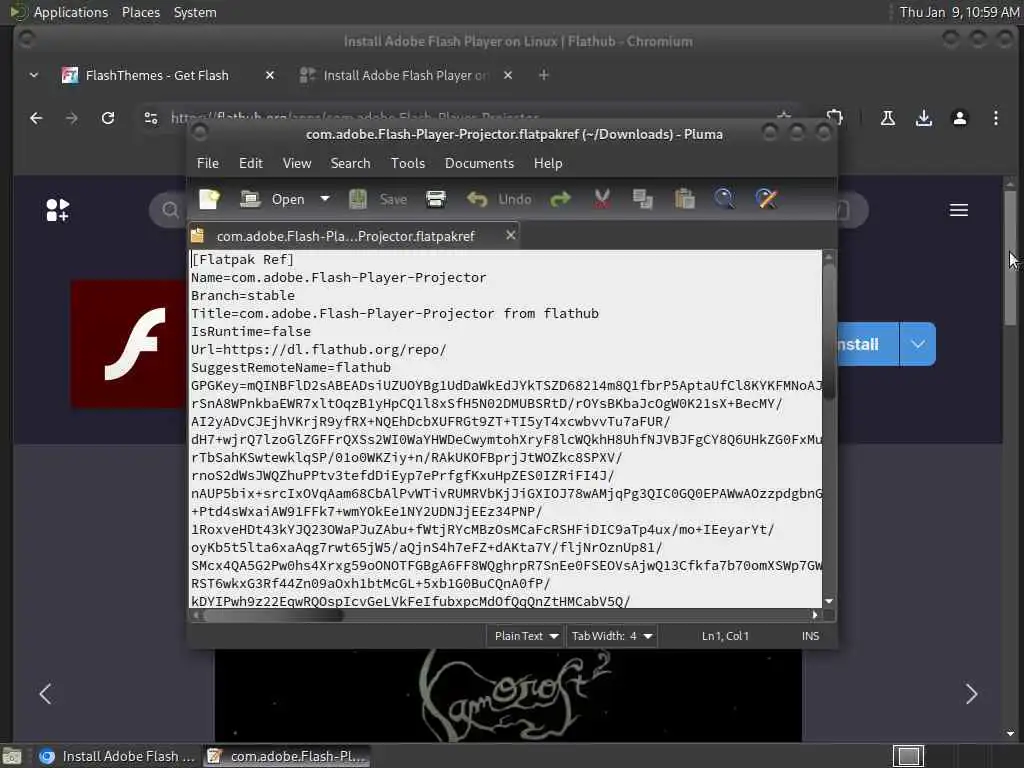
Task: Select the flatpakref document tab
Action: 345,236
